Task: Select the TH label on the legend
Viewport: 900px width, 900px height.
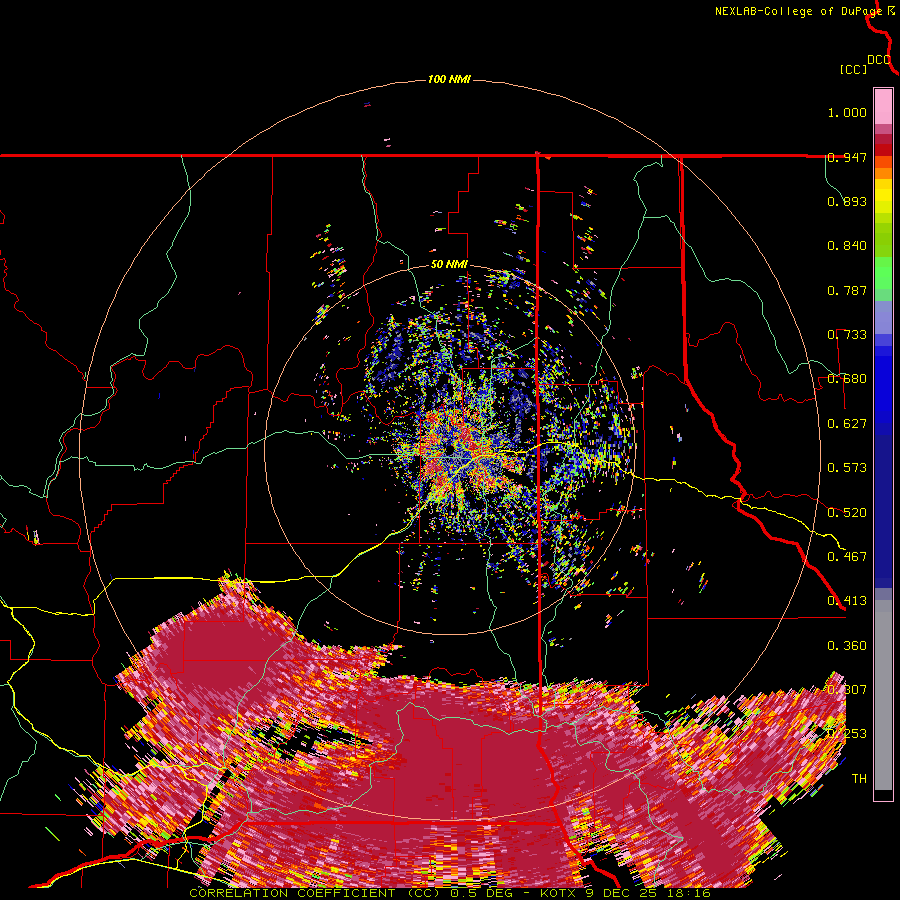Action: click(x=859, y=779)
